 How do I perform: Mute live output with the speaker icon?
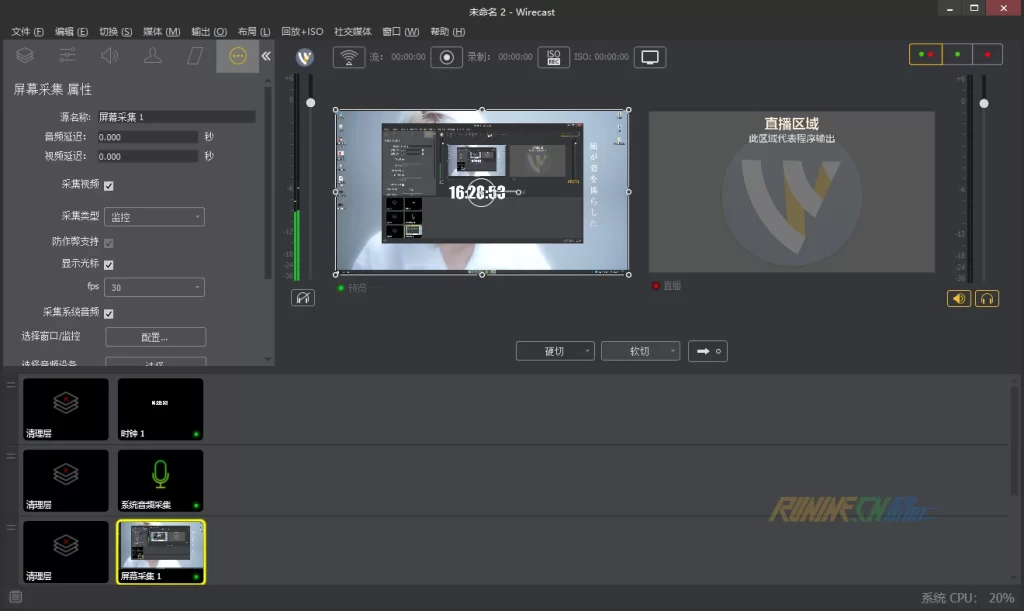point(958,298)
